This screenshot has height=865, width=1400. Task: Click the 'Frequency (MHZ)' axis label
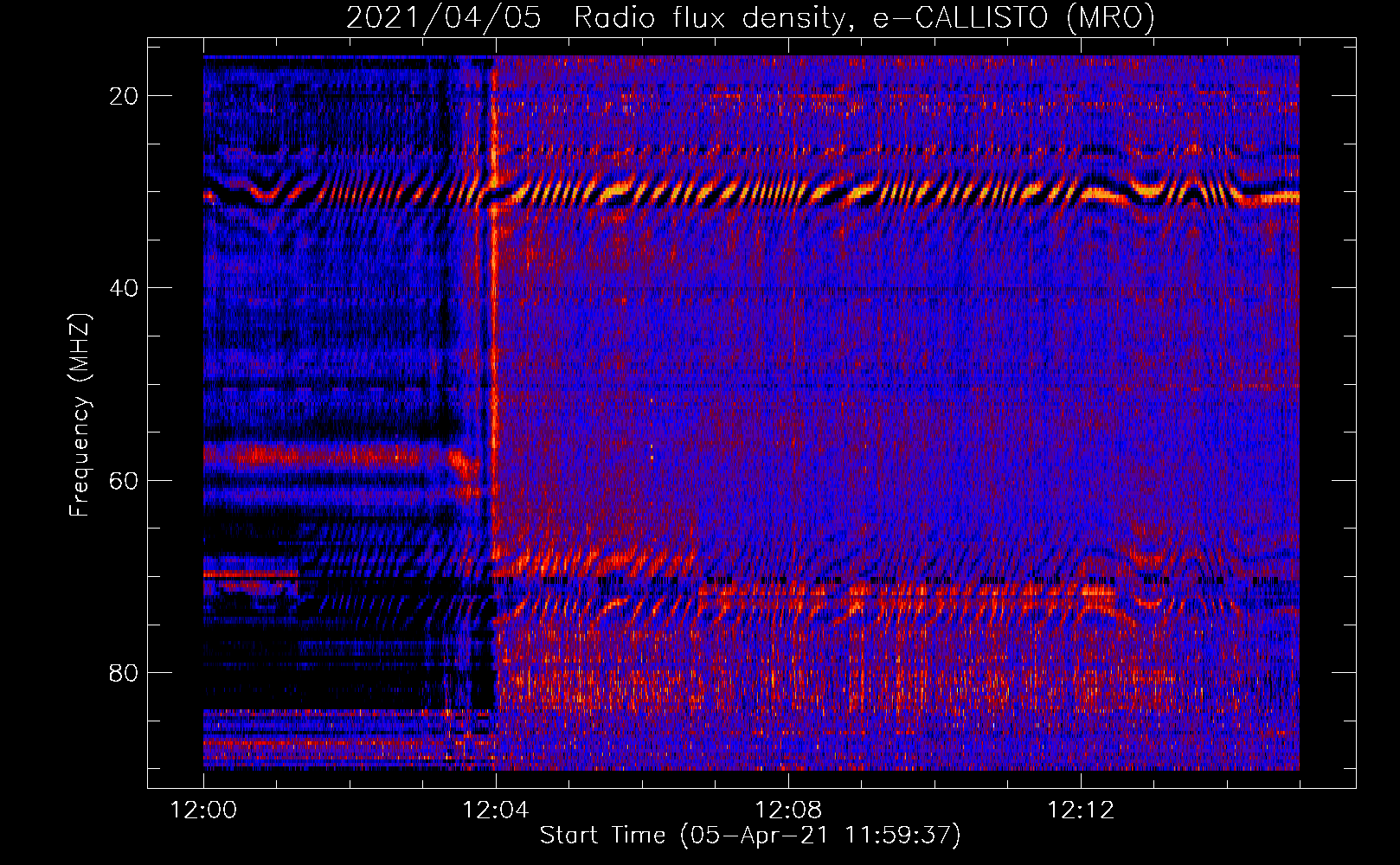point(80,415)
